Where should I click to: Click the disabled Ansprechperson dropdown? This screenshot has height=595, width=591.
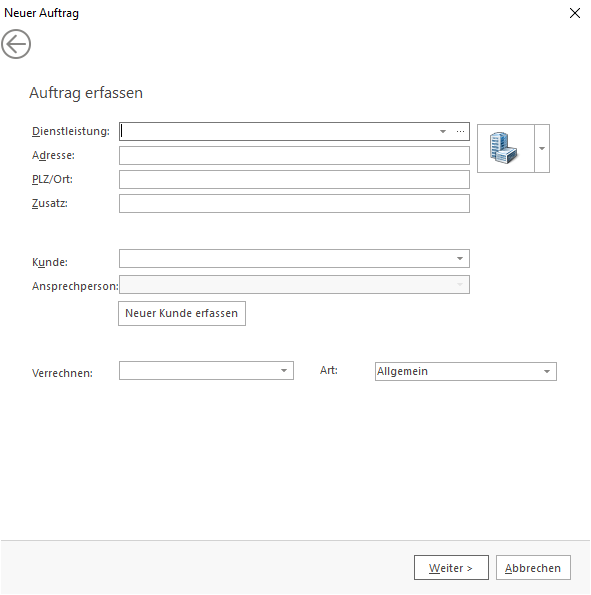point(294,285)
